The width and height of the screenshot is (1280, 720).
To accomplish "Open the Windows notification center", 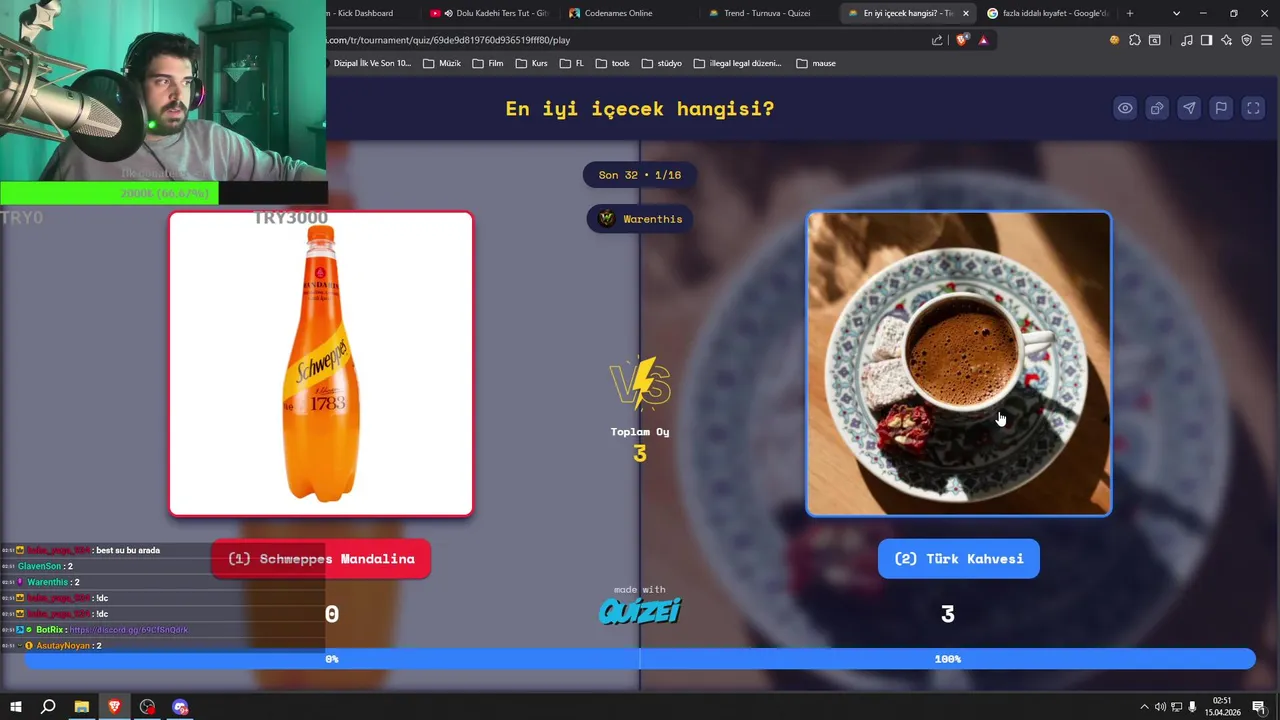I will click(1259, 707).
